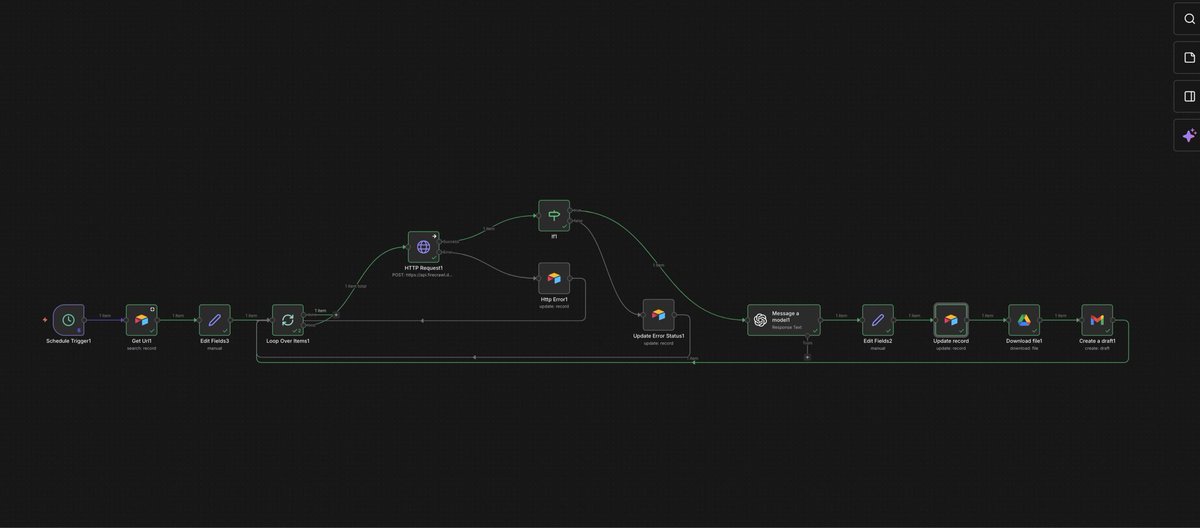Open the Loop Over Items1 node
The image size is (1200, 528).
pos(288,320)
